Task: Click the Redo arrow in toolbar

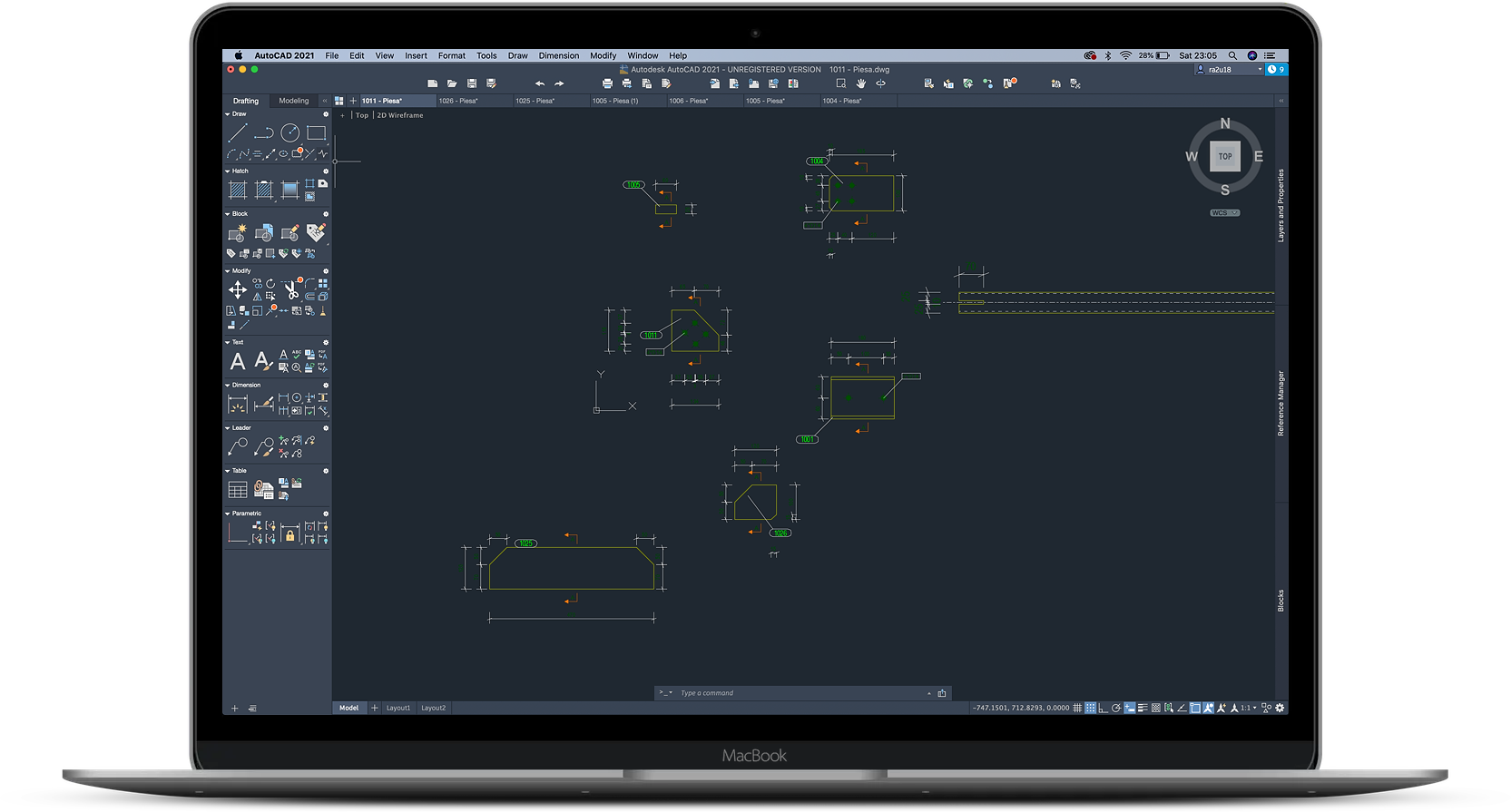Action: tap(559, 83)
